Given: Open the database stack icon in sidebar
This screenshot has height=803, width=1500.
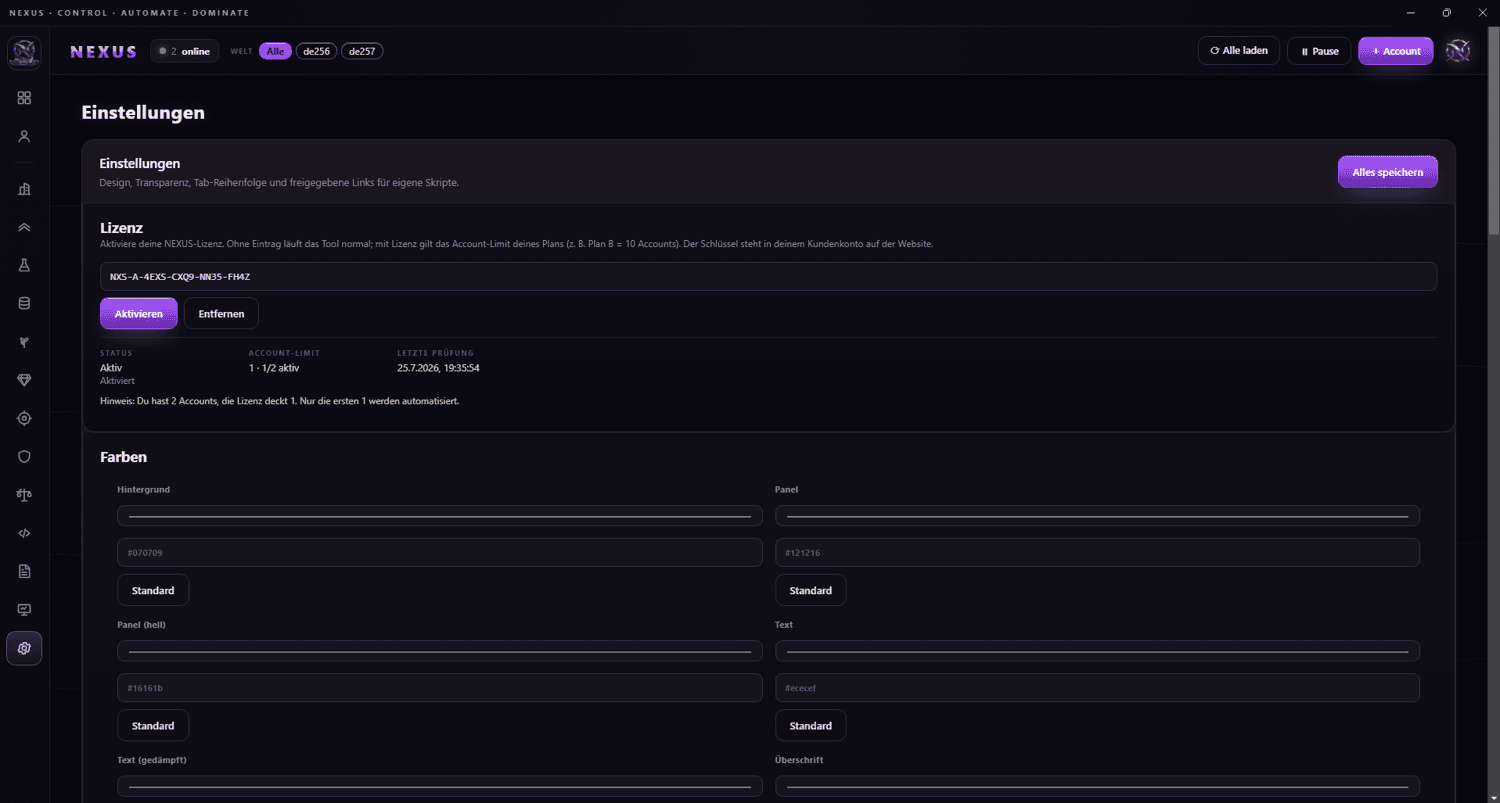Looking at the screenshot, I should (24, 303).
